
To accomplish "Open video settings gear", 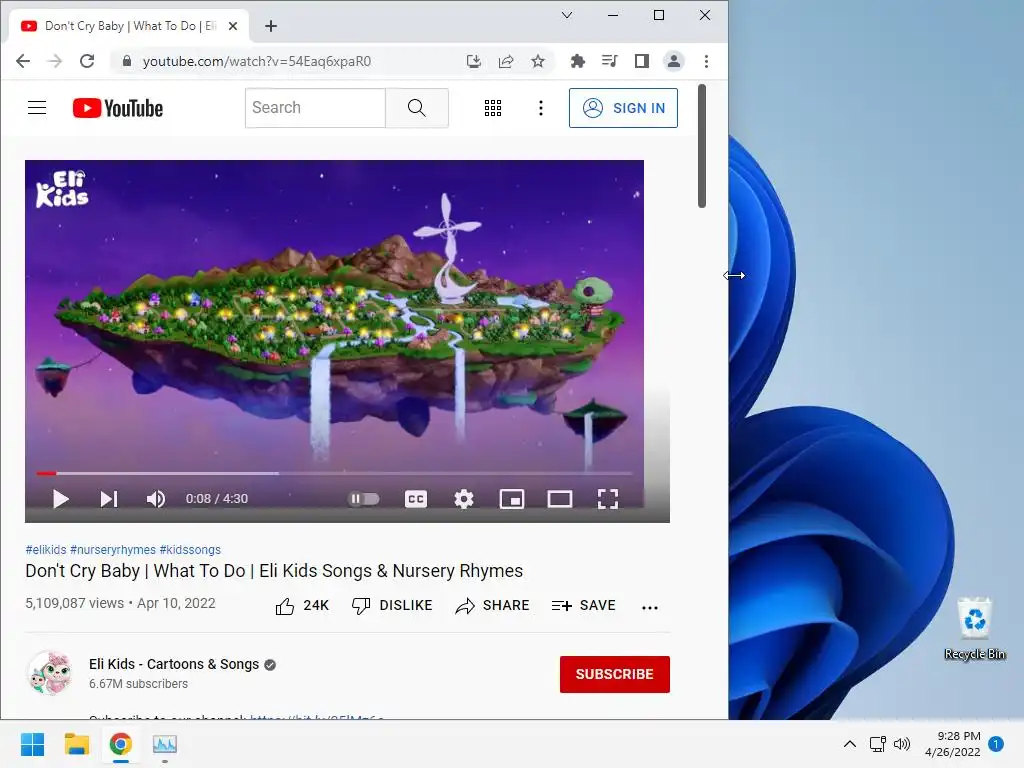I will 464,499.
